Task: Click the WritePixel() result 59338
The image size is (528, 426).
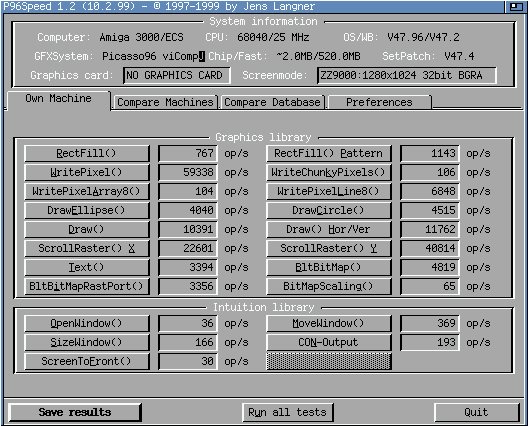Action: point(188,172)
